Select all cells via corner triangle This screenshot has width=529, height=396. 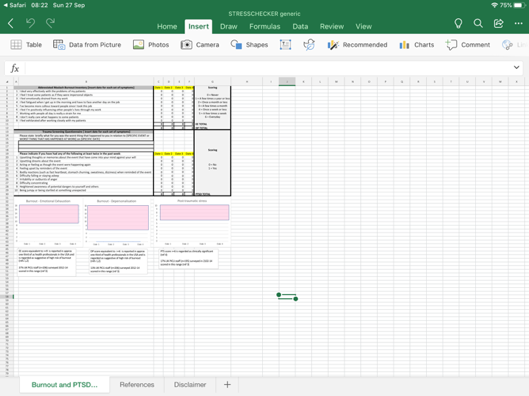(7, 82)
